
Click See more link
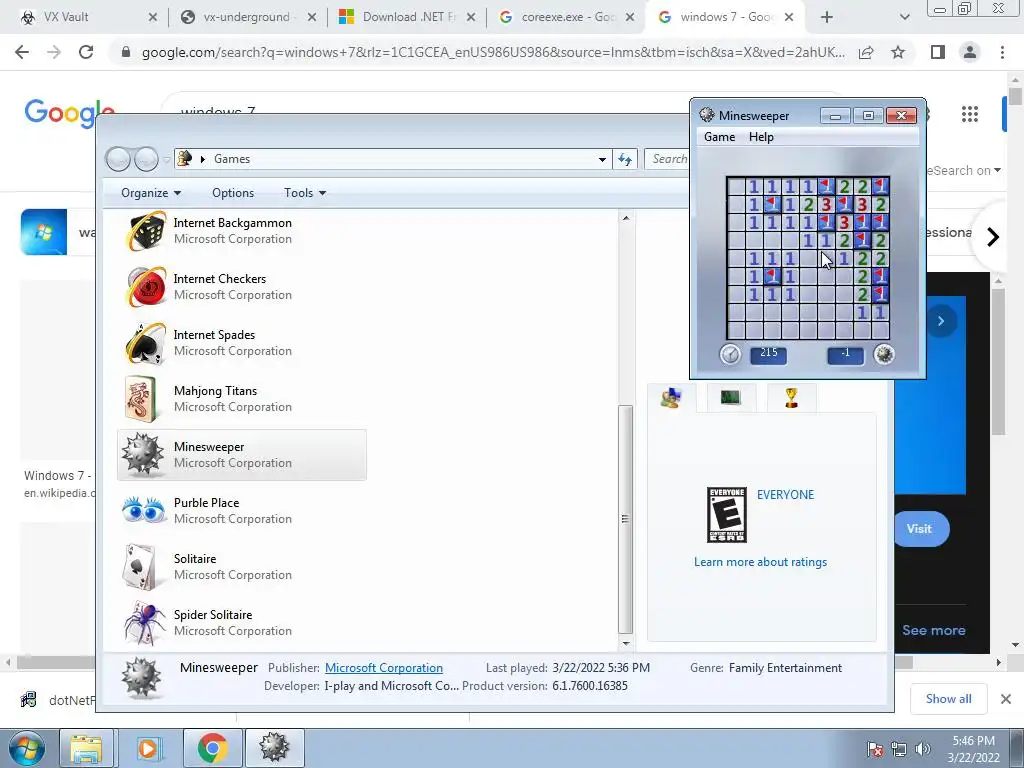(933, 630)
